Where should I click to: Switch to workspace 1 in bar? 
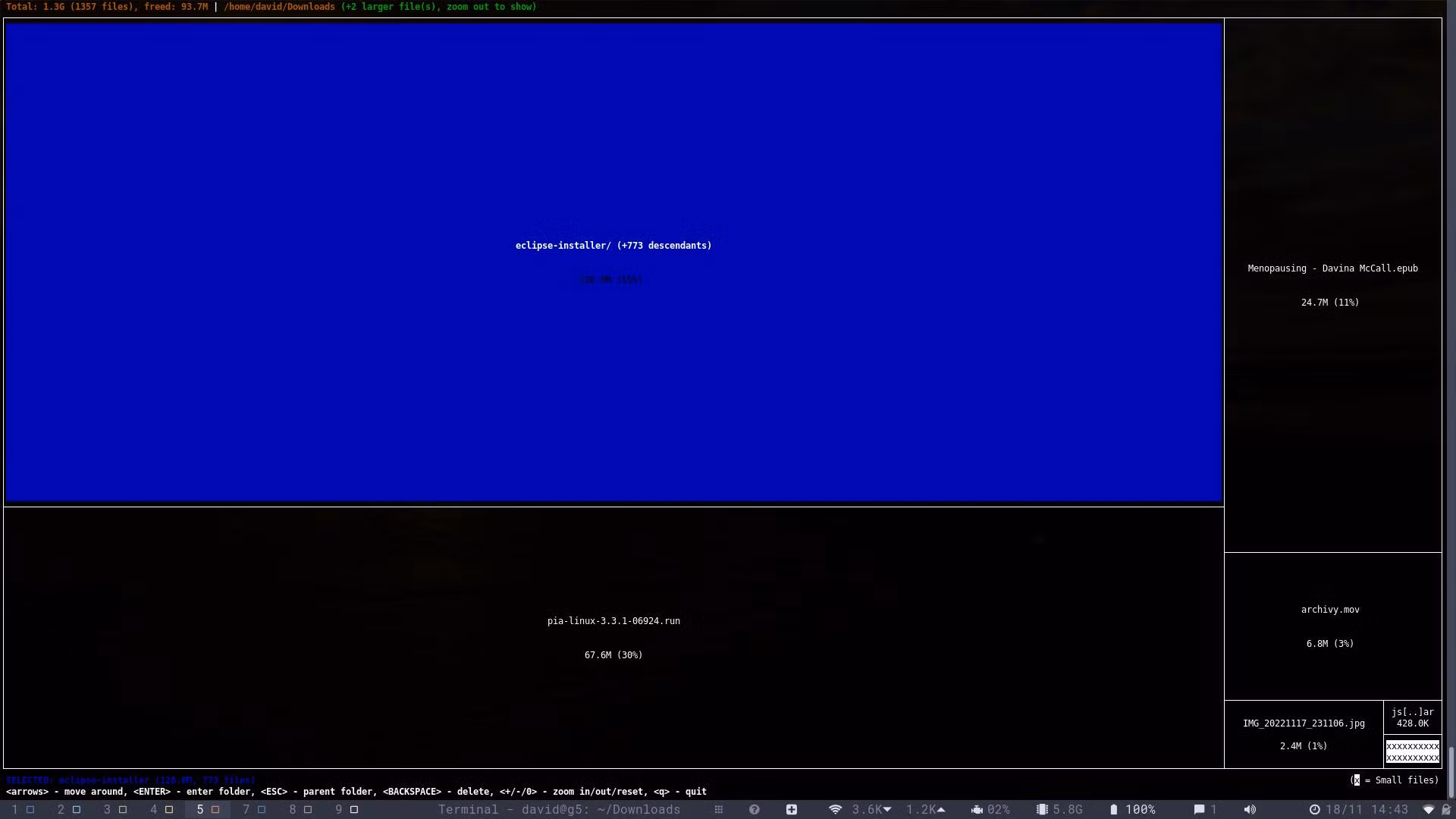click(22, 810)
